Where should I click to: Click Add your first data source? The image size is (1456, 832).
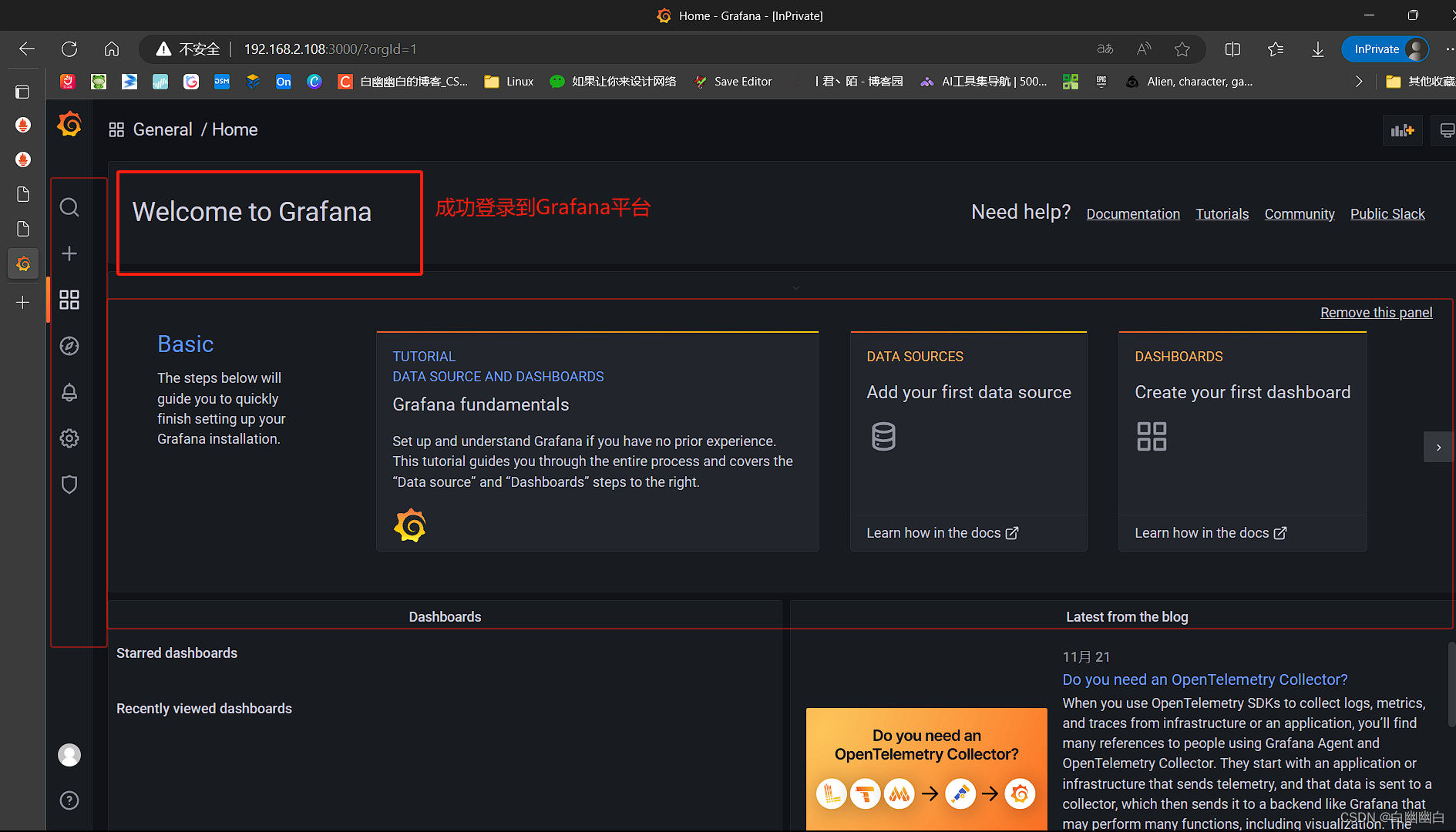point(969,392)
